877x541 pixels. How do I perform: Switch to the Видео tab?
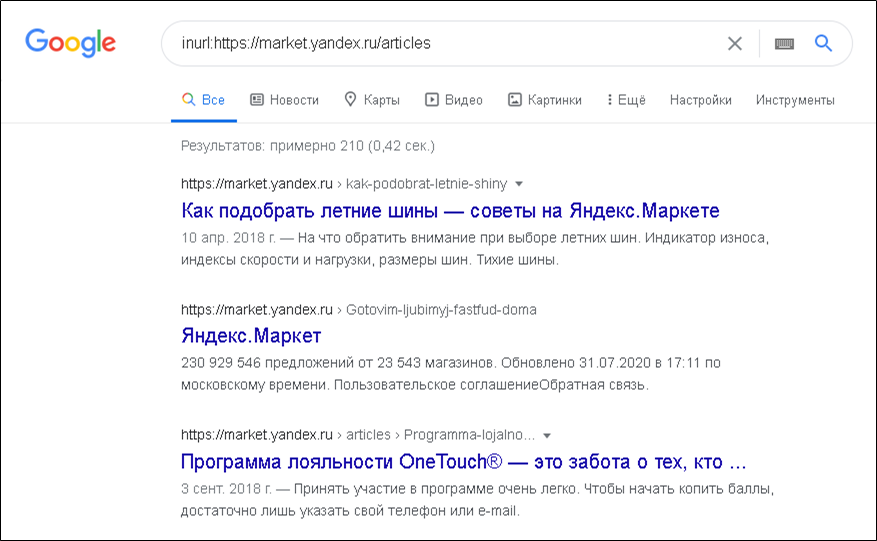pos(454,100)
